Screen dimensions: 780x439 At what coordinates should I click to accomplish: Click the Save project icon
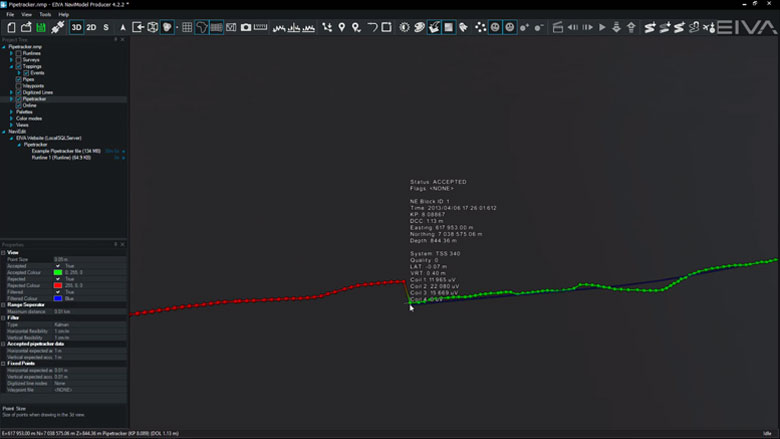tap(39, 27)
